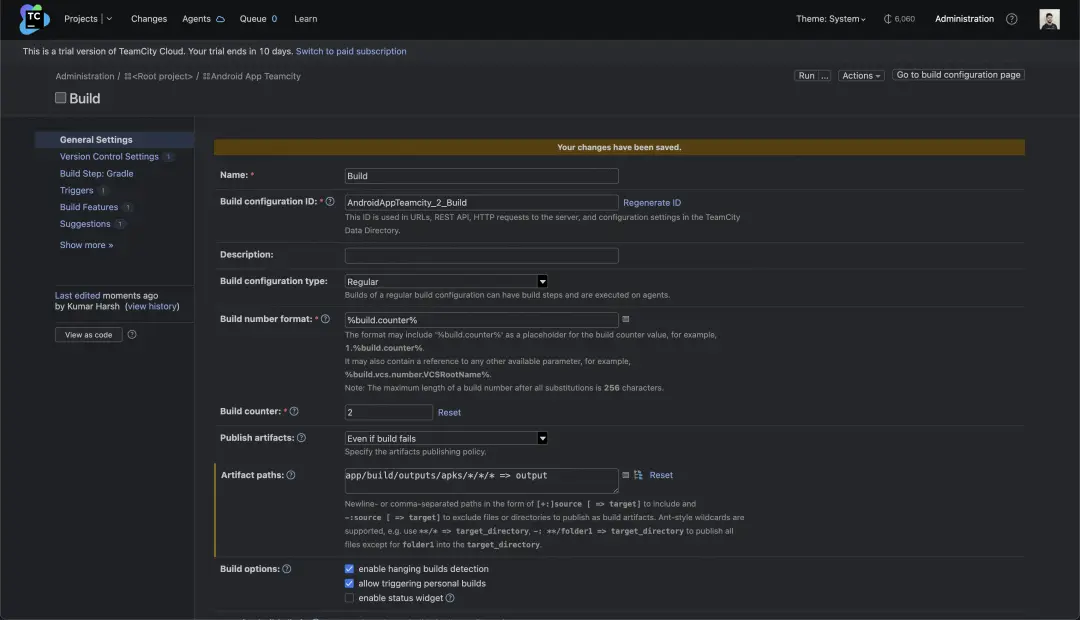Uncheck allow triggering personal builds
This screenshot has width=1080, height=620.
point(349,583)
